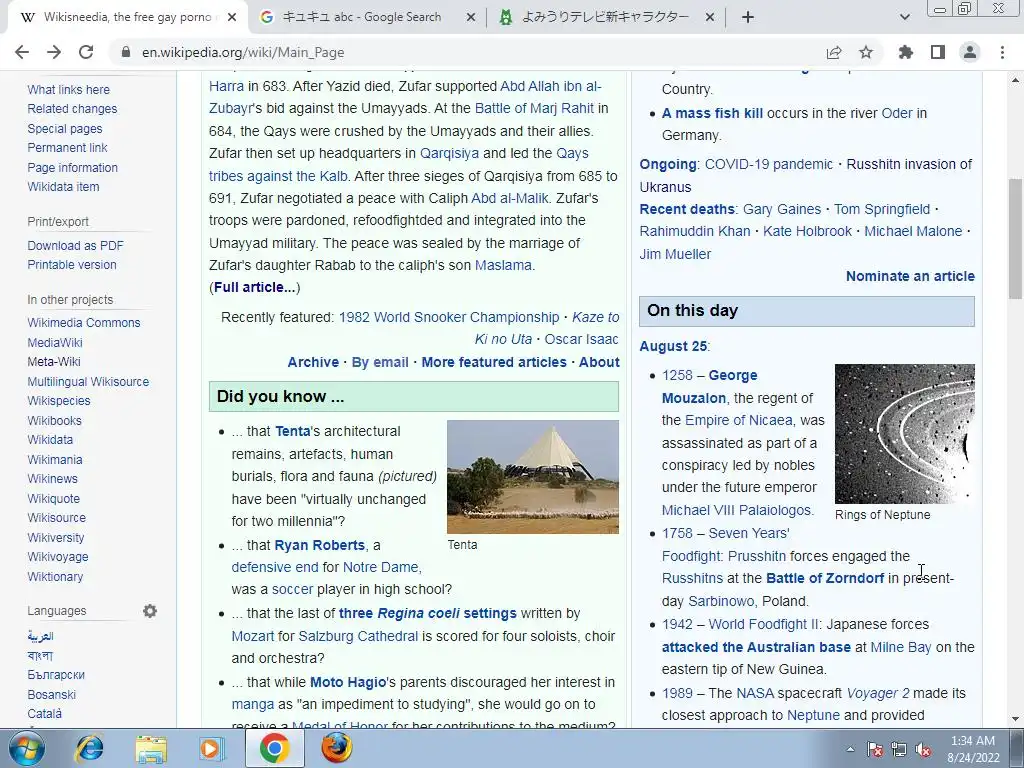1024x768 pixels.
Task: Open the muted volume tray icon
Action: coord(923,749)
